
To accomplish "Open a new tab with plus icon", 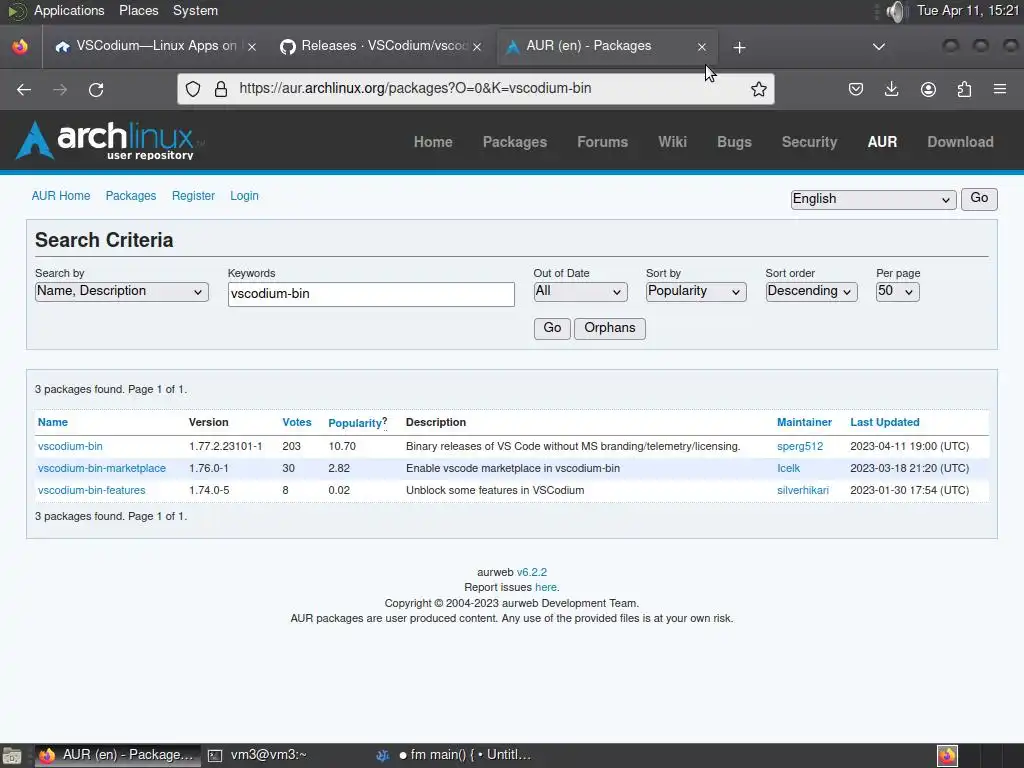I will coord(739,47).
